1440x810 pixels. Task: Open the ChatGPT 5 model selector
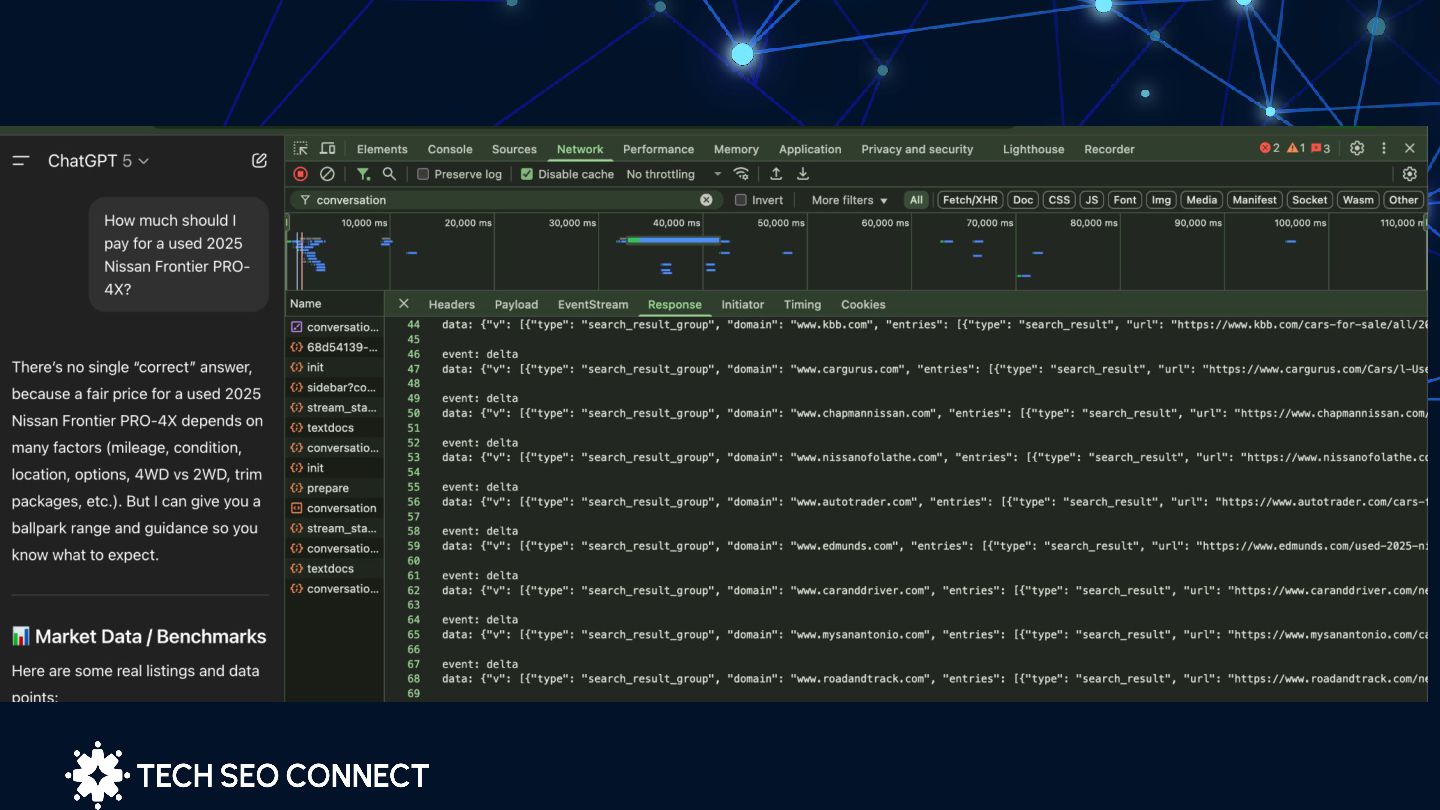98,161
